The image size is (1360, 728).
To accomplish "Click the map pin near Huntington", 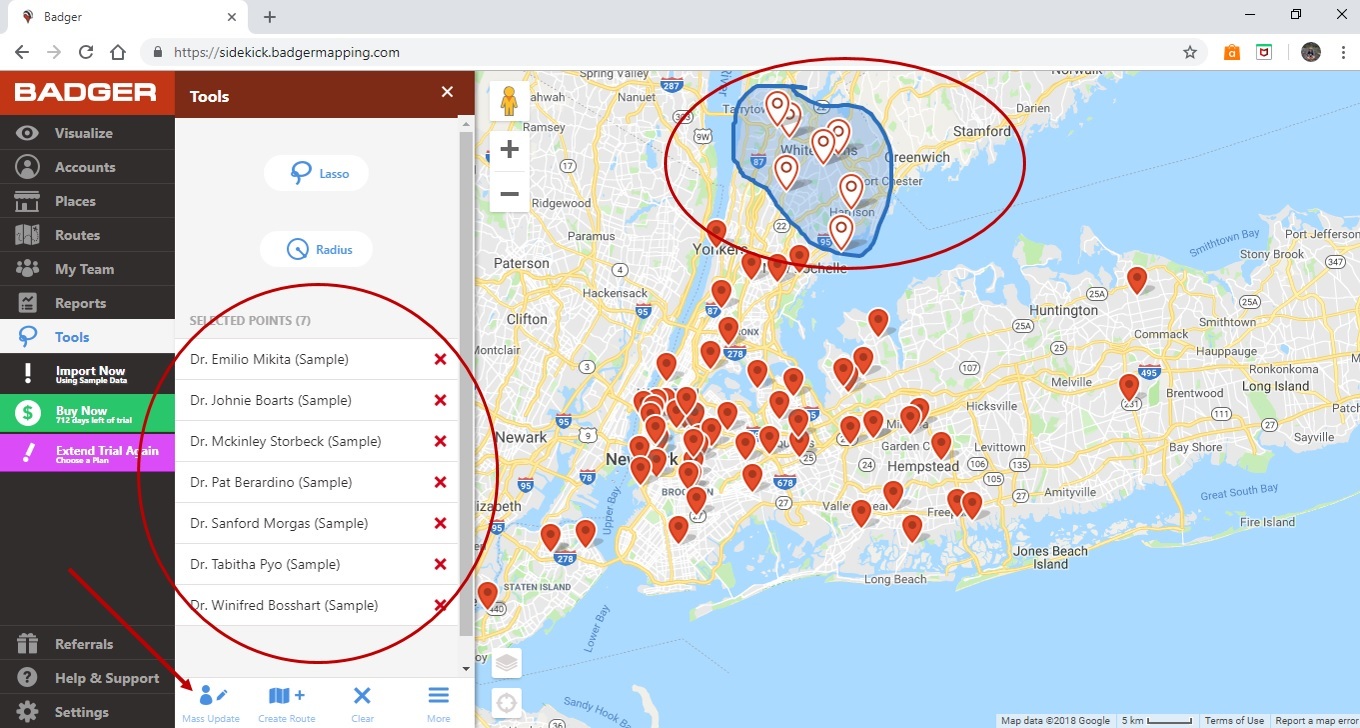I will pyautogui.click(x=1137, y=280).
